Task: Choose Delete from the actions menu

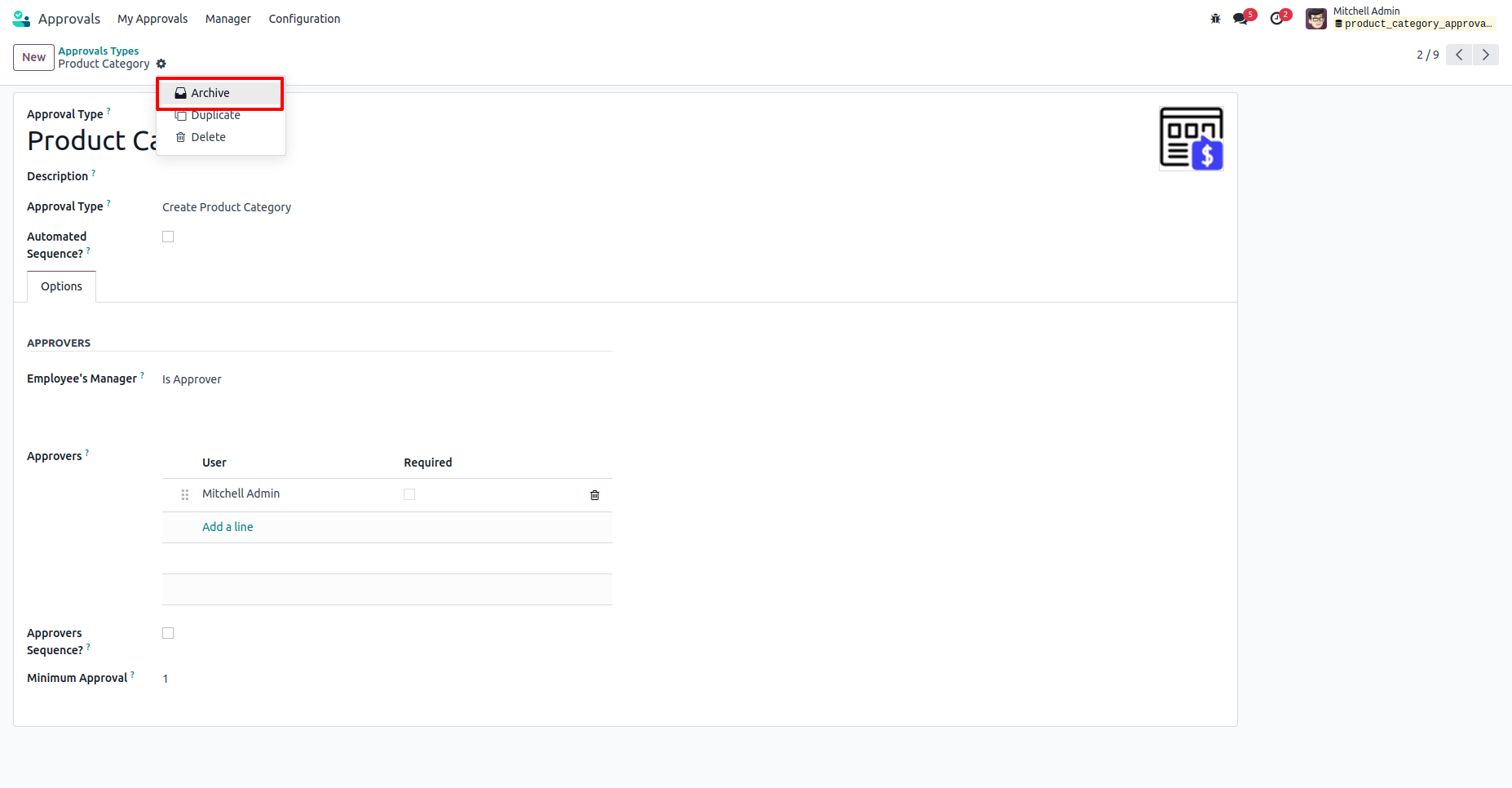Action: click(x=220, y=137)
